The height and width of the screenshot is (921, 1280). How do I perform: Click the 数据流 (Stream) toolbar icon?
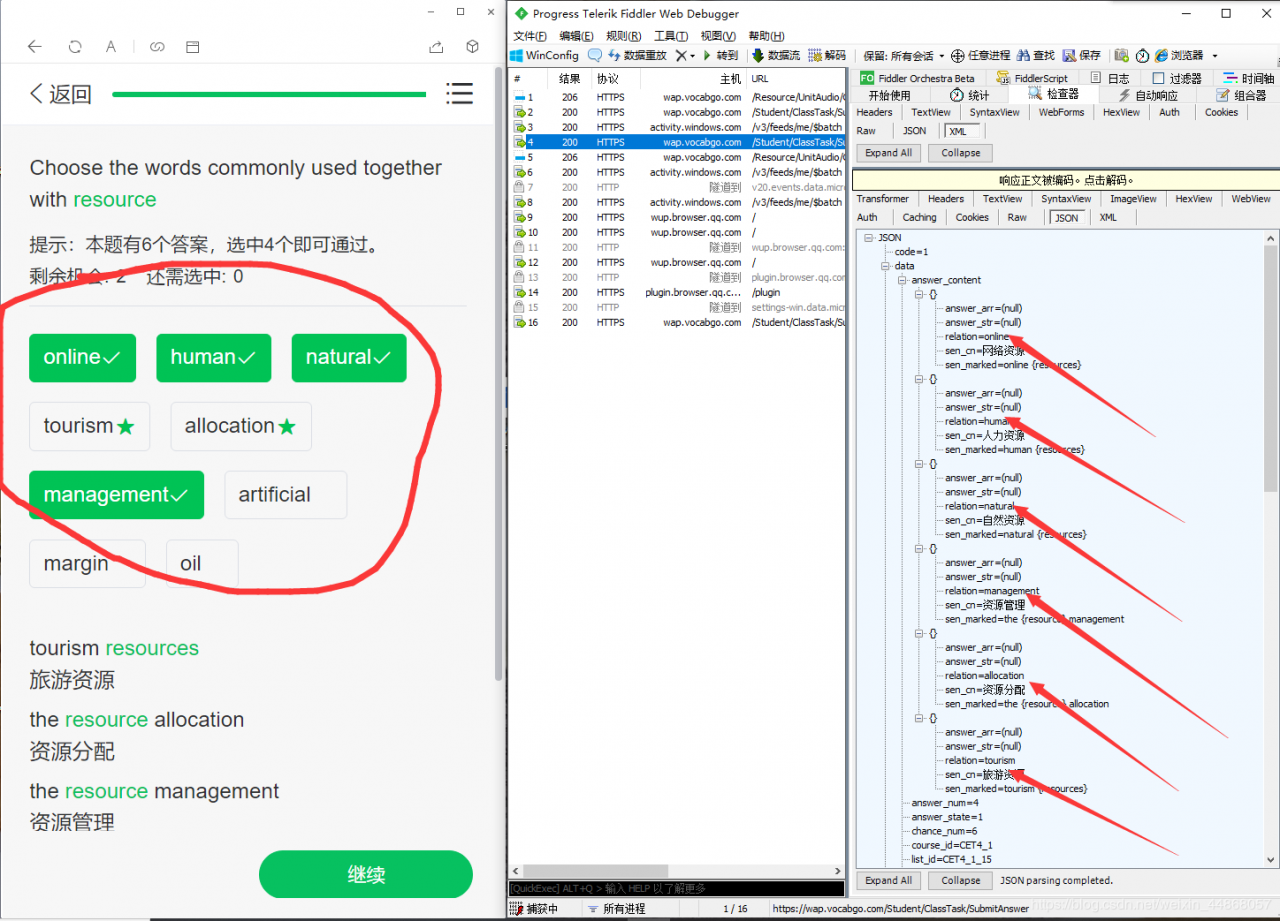[x=775, y=56]
